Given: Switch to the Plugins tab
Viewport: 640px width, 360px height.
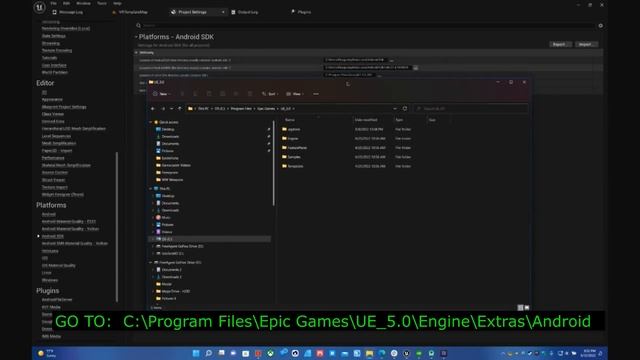Looking at the screenshot, I should (x=301, y=12).
